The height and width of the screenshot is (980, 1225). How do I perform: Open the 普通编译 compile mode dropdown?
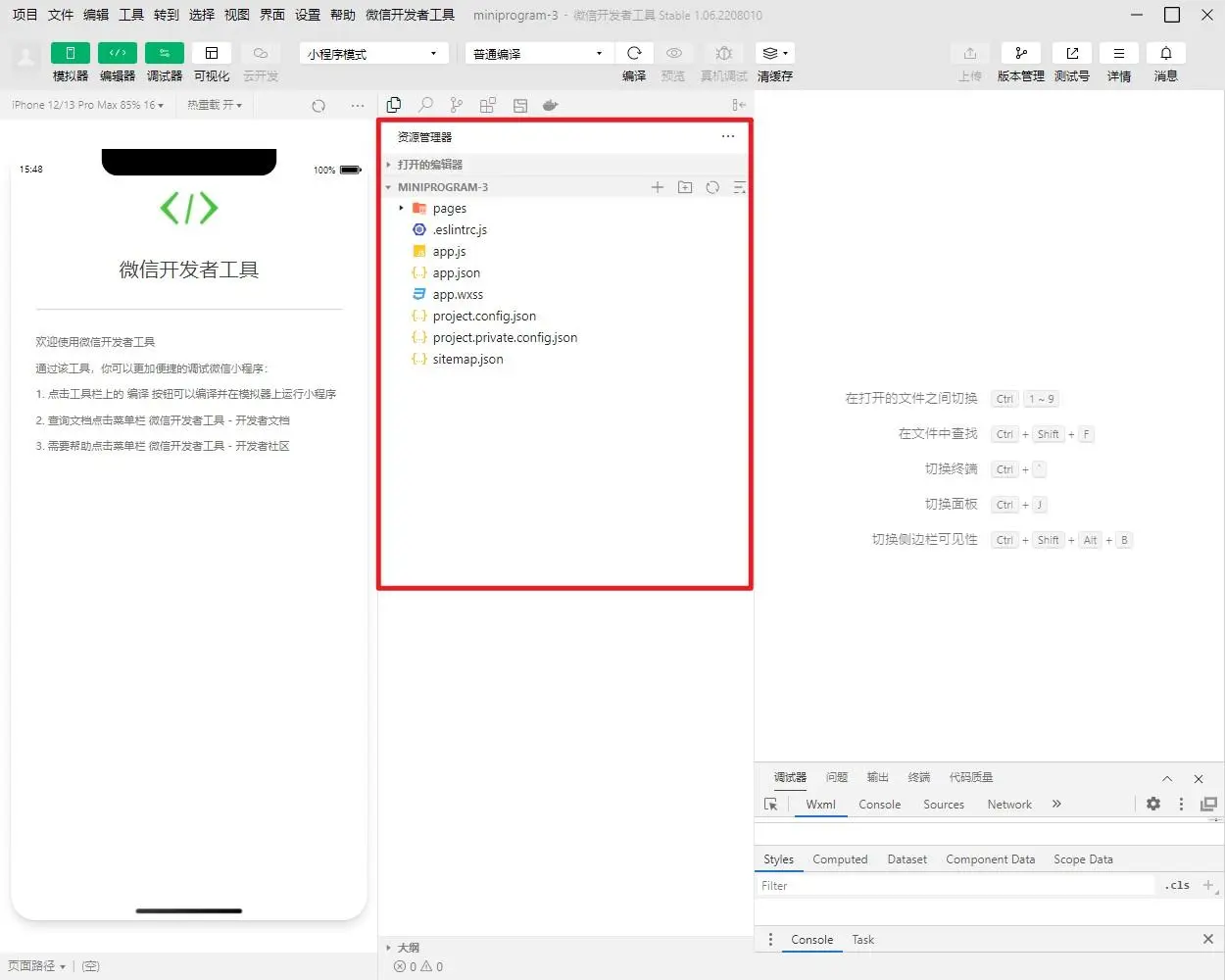coord(538,54)
